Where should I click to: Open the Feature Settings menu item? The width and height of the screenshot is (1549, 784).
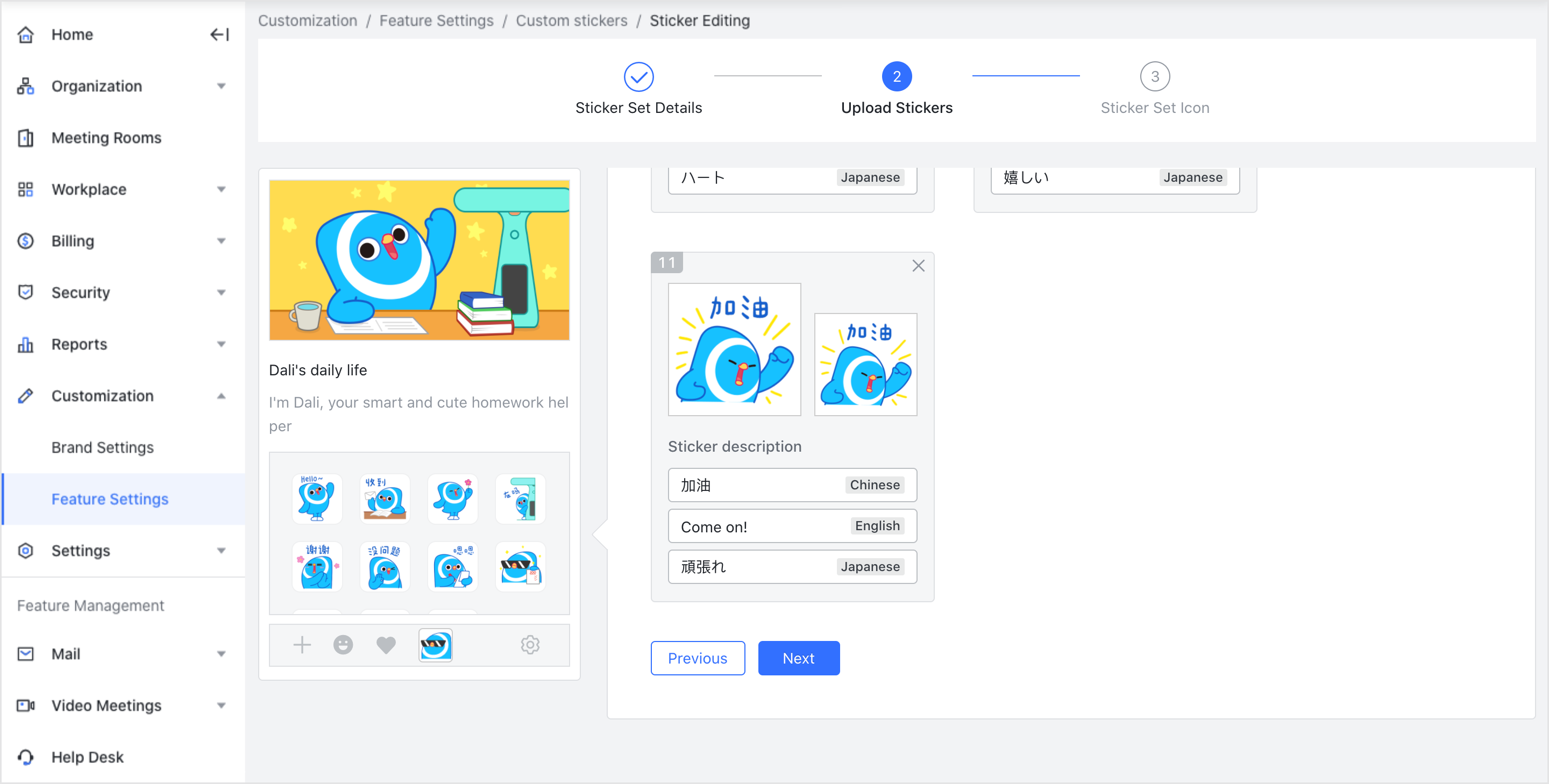(x=109, y=498)
